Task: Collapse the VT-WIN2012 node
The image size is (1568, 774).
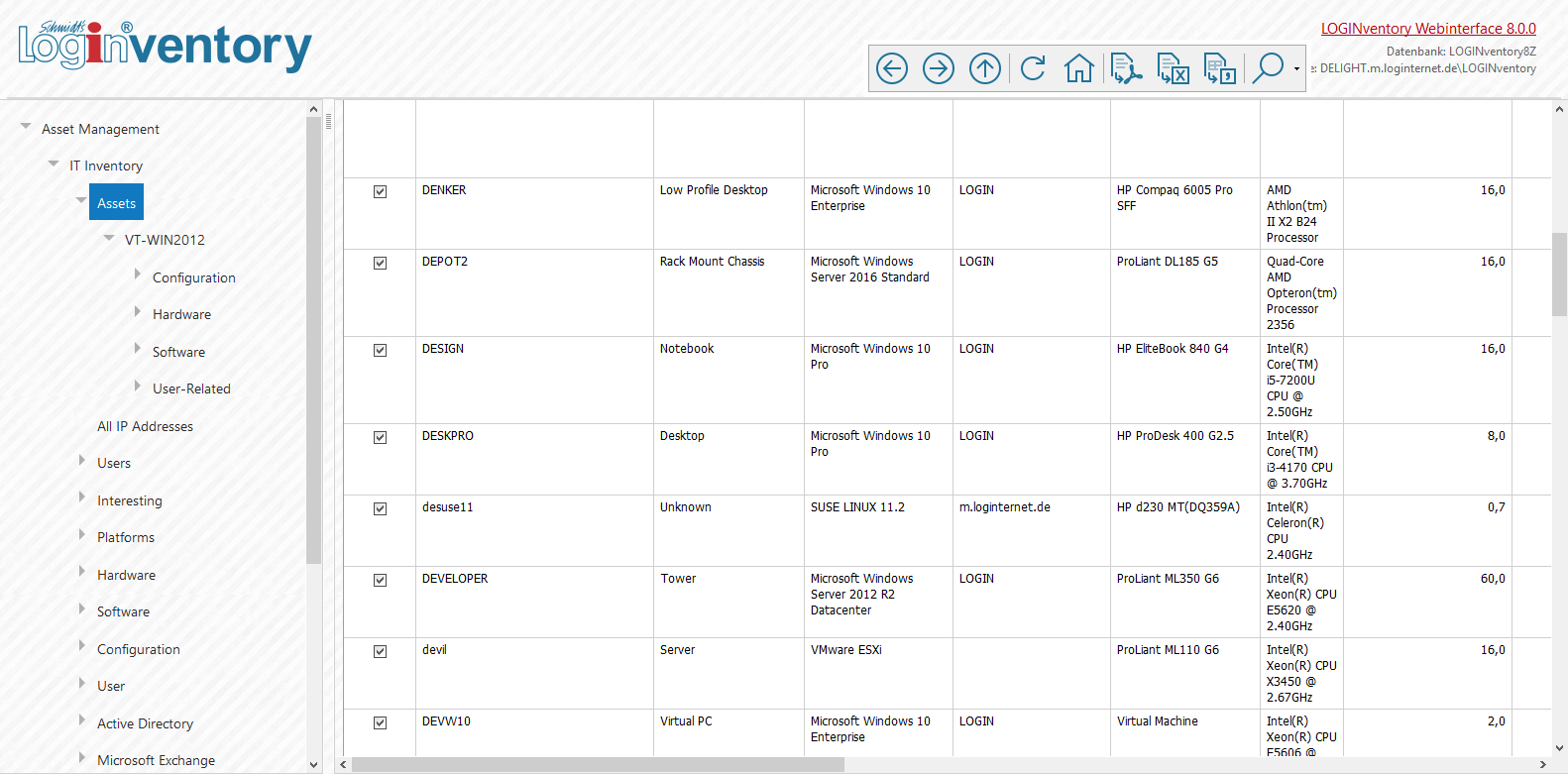Action: (109, 237)
